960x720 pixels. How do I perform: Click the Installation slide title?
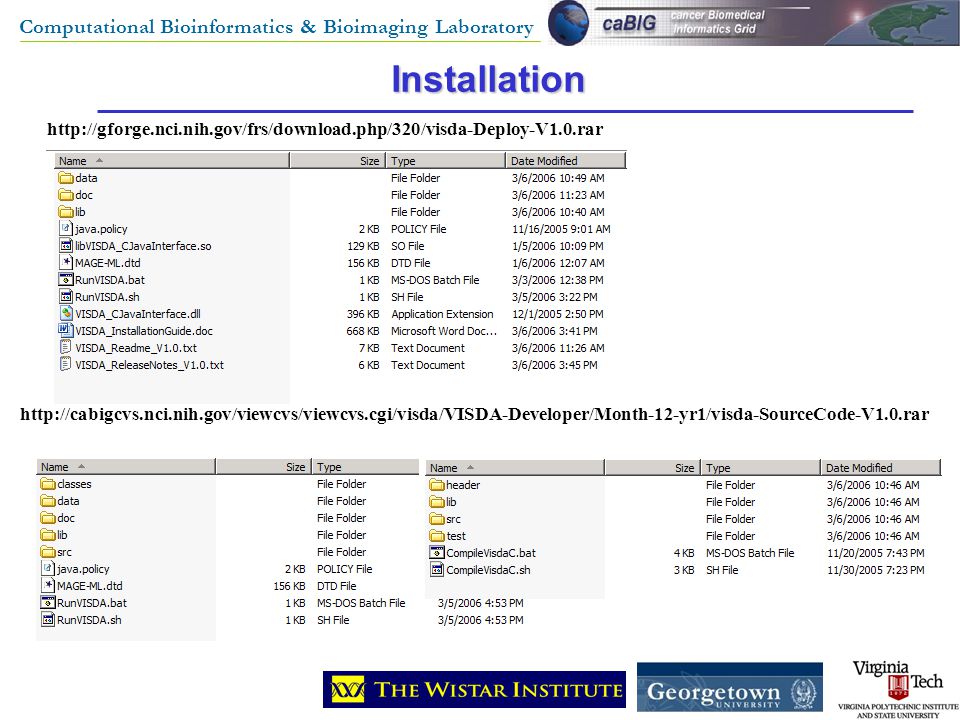[x=488, y=80]
